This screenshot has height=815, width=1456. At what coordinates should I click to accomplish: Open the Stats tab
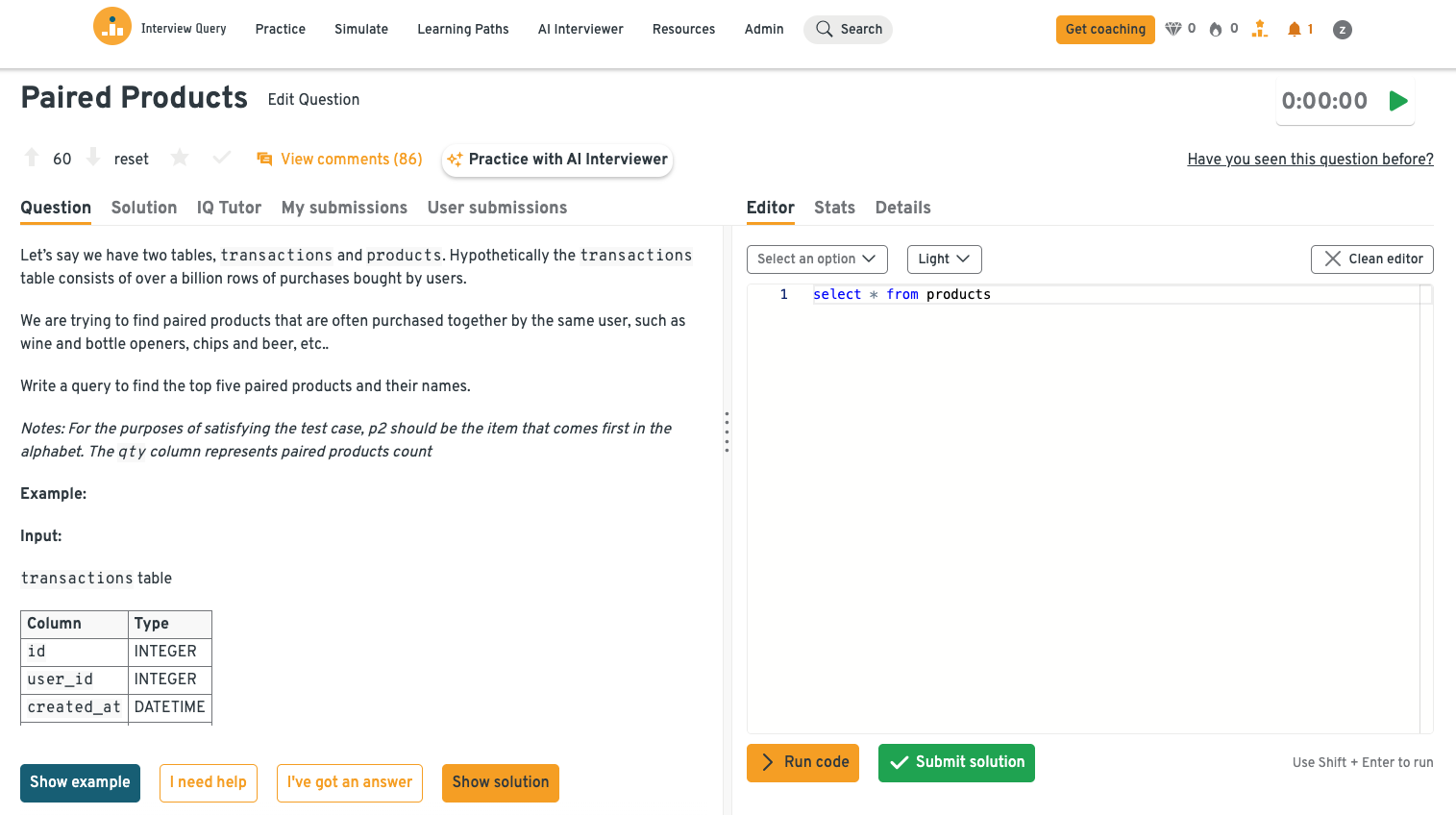(834, 208)
